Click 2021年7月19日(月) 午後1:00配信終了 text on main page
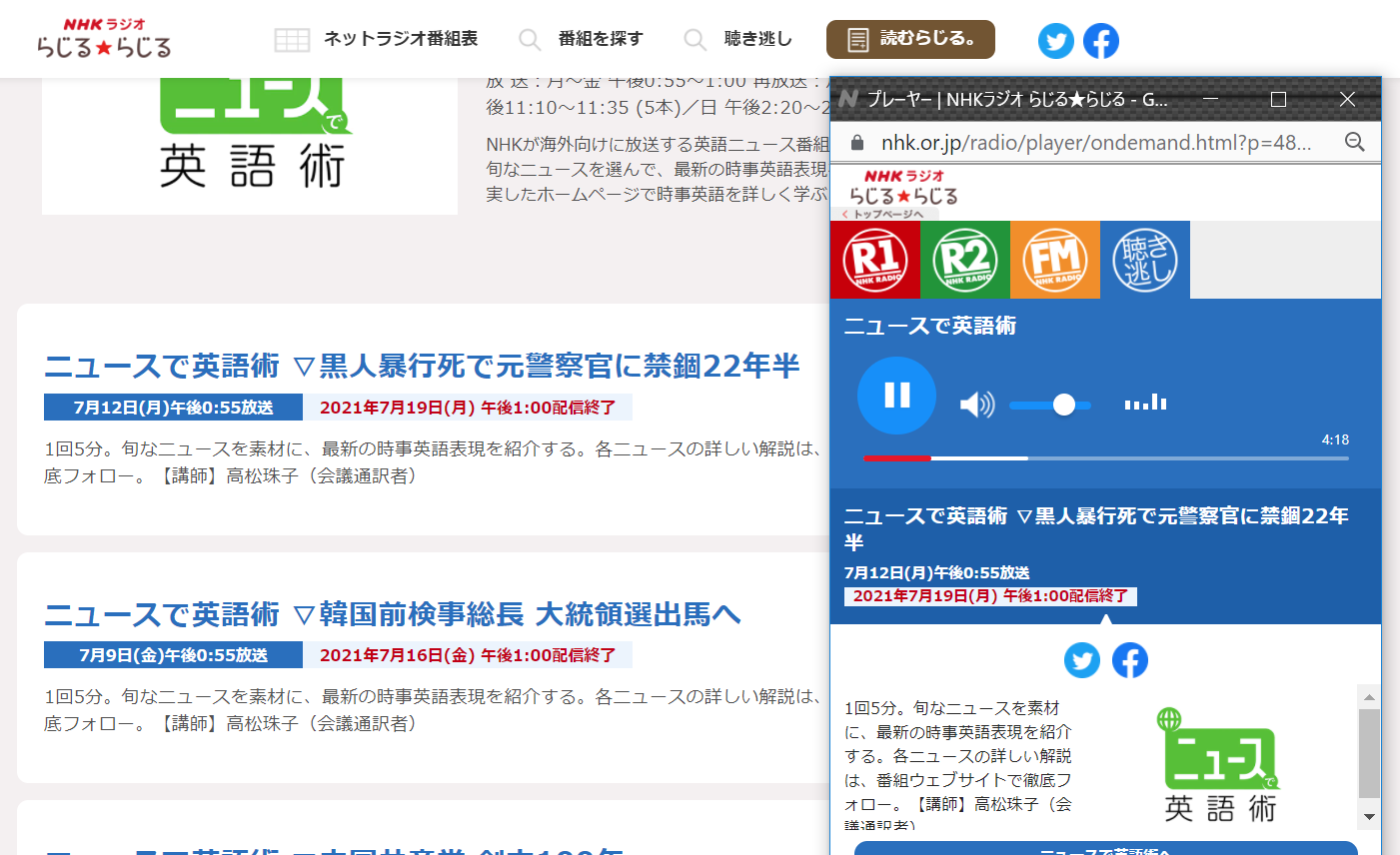Image resolution: width=1400 pixels, height=855 pixels. tap(468, 408)
